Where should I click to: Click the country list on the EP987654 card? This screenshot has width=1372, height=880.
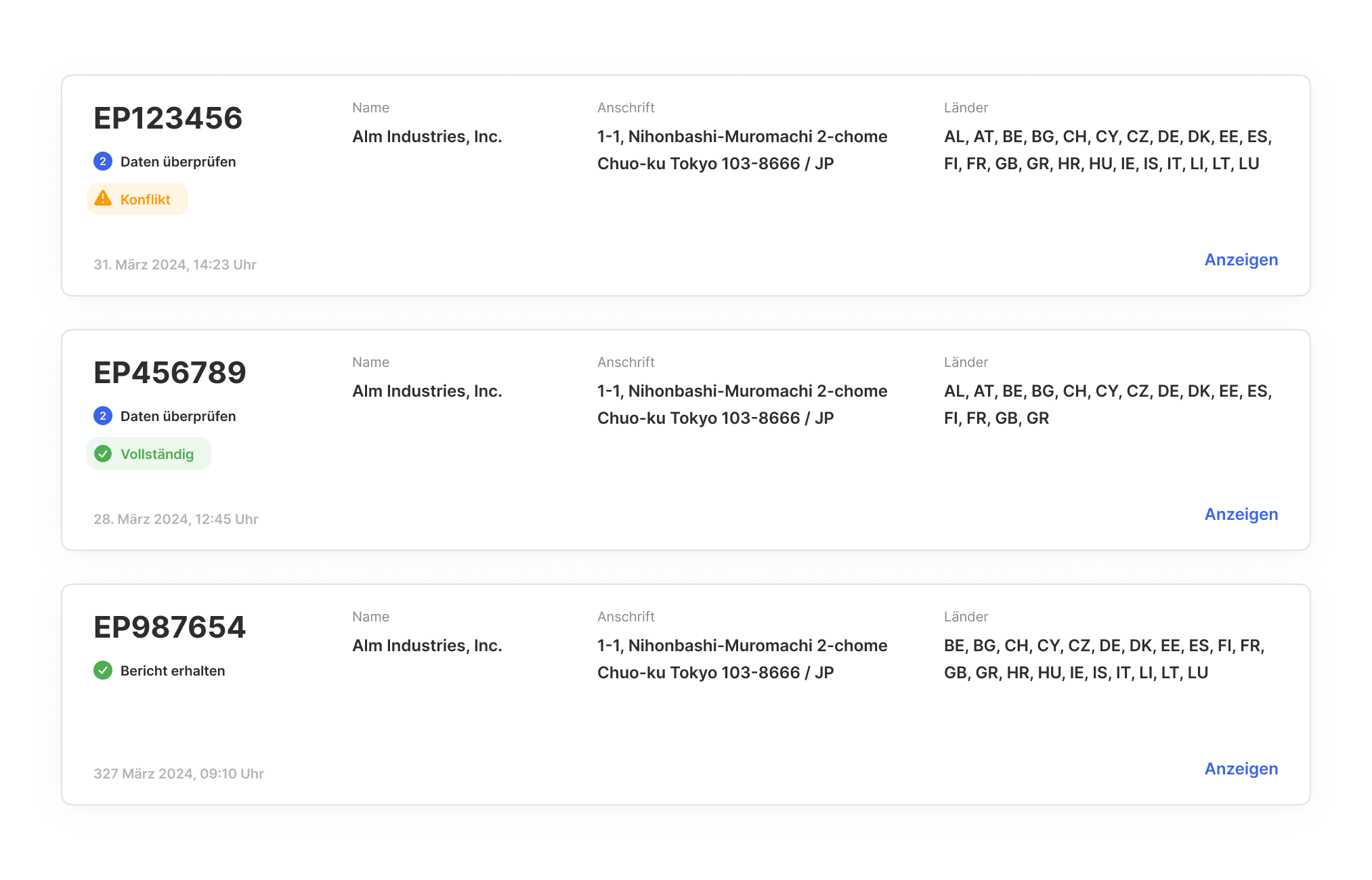1104,659
